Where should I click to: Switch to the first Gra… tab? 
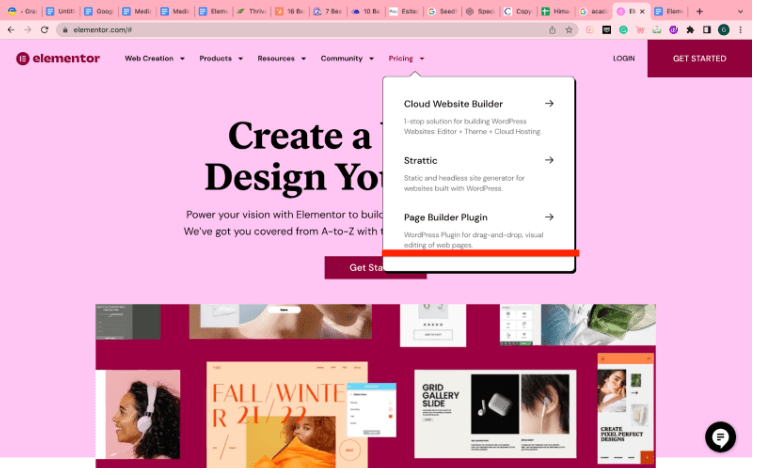point(23,11)
